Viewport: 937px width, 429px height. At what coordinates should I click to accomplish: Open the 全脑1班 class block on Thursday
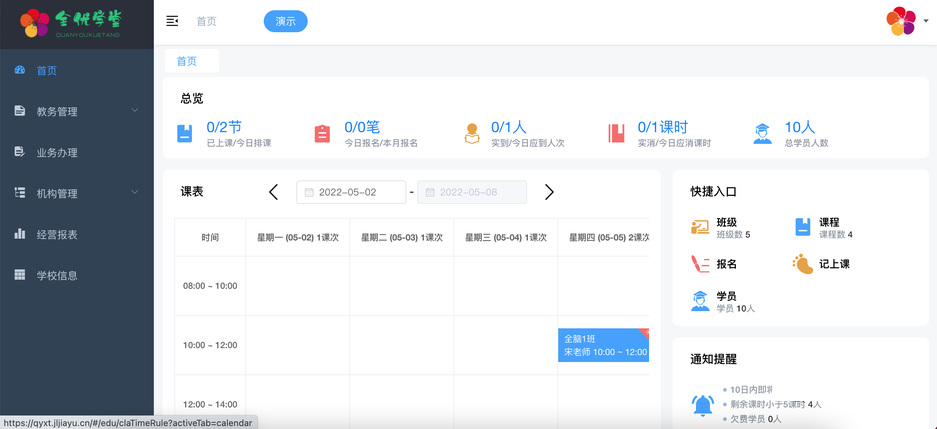point(603,345)
